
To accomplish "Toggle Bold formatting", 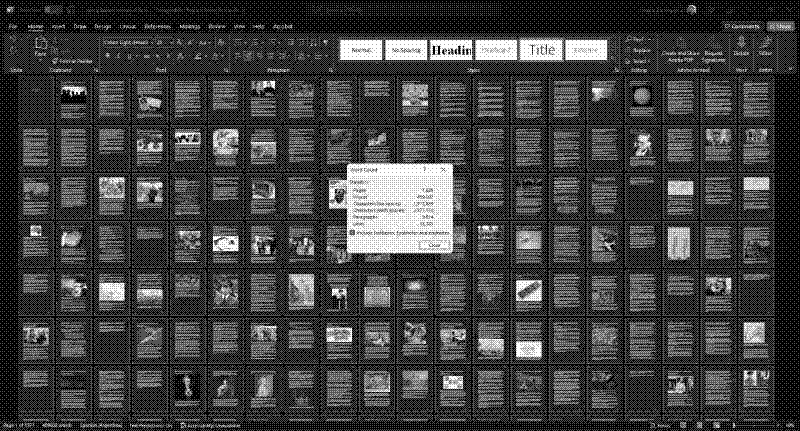I will click(x=108, y=56).
